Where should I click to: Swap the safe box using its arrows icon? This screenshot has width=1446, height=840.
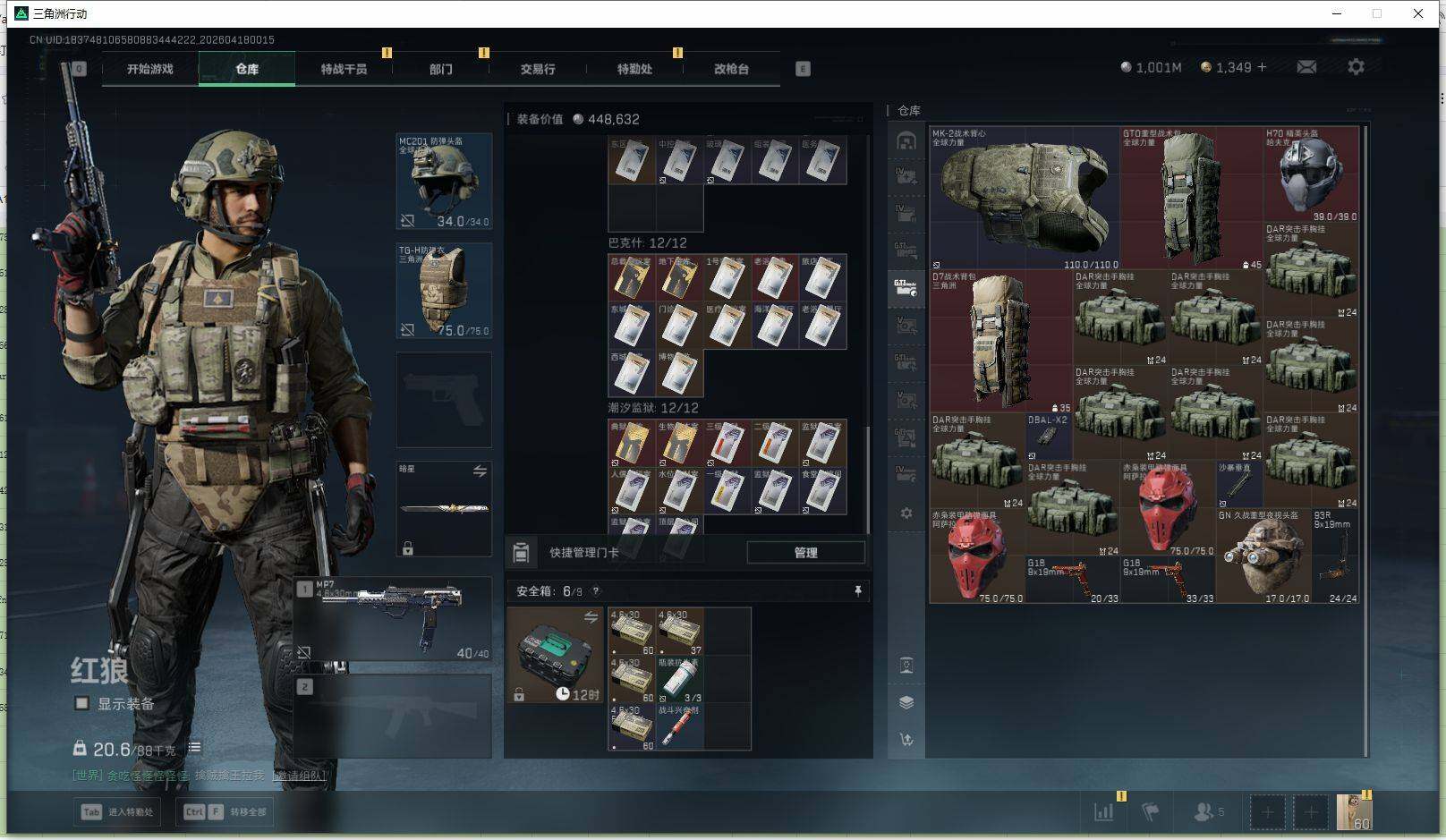pyautogui.click(x=591, y=617)
